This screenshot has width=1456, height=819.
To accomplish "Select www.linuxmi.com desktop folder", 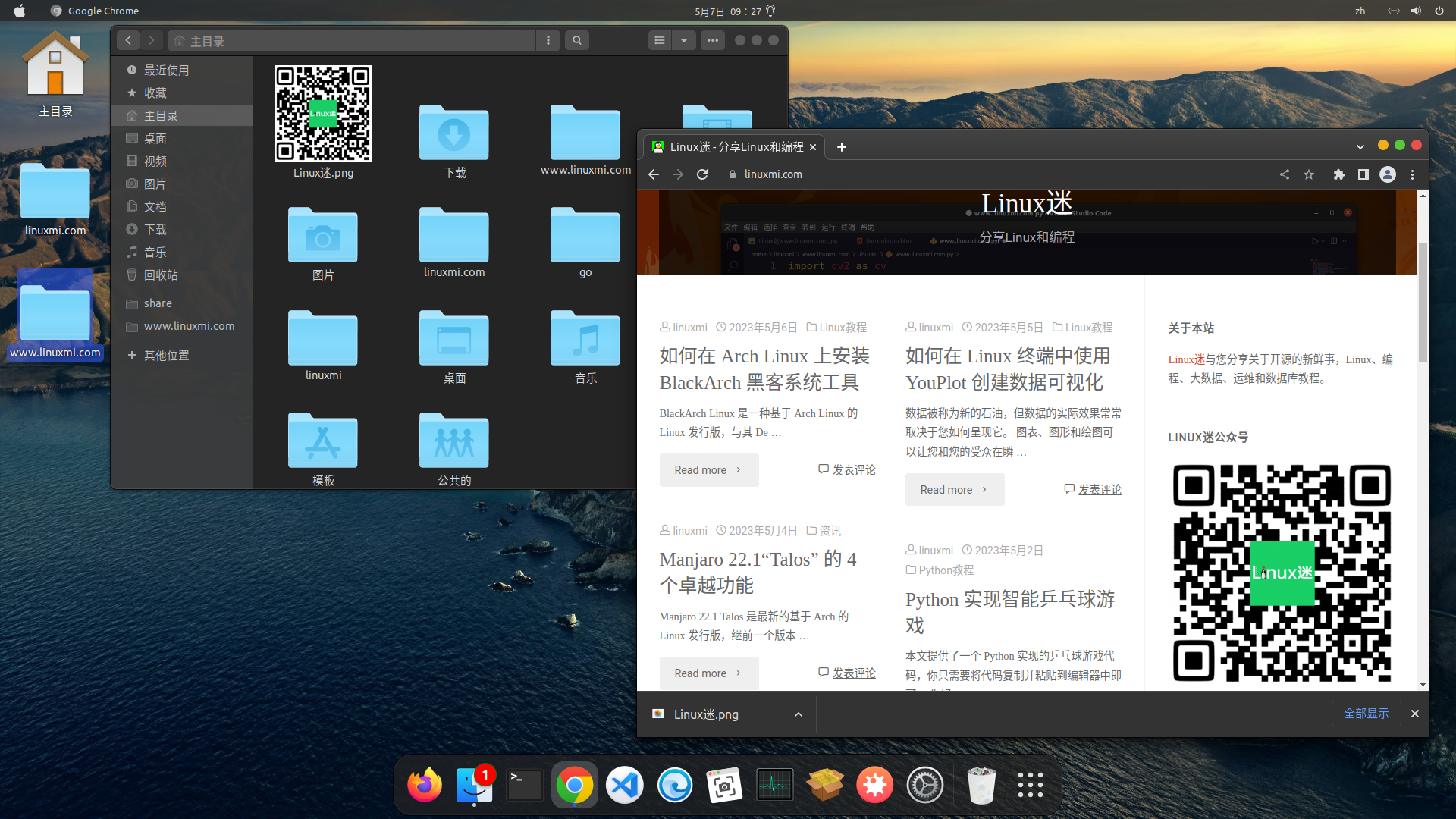I will [55, 315].
